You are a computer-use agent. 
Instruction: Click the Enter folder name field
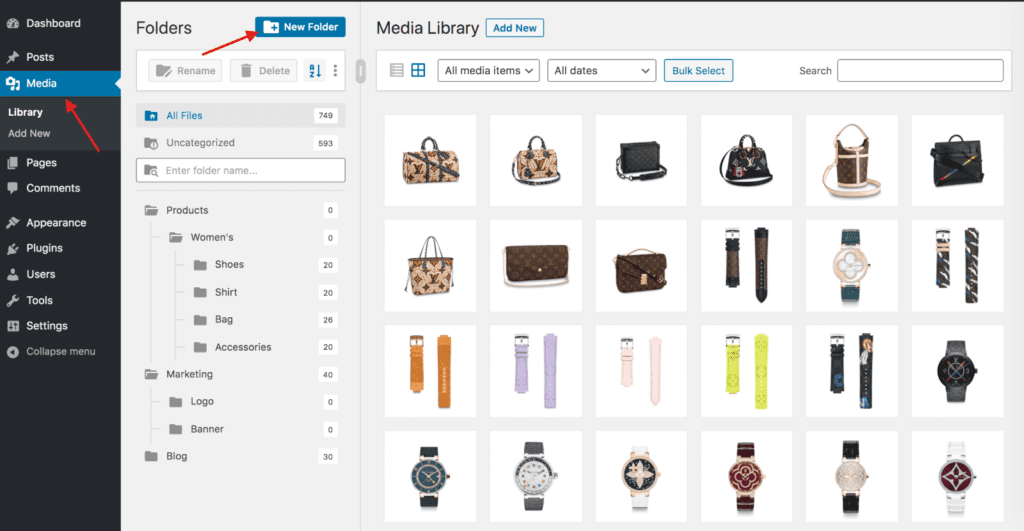click(x=241, y=170)
